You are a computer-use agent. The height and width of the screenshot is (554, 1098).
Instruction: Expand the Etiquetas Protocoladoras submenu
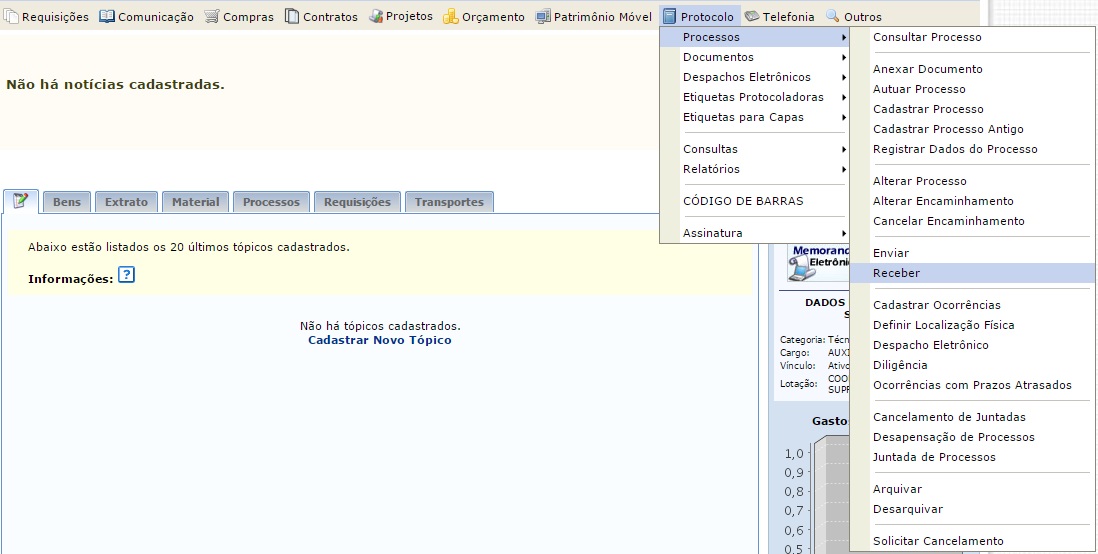pos(753,97)
